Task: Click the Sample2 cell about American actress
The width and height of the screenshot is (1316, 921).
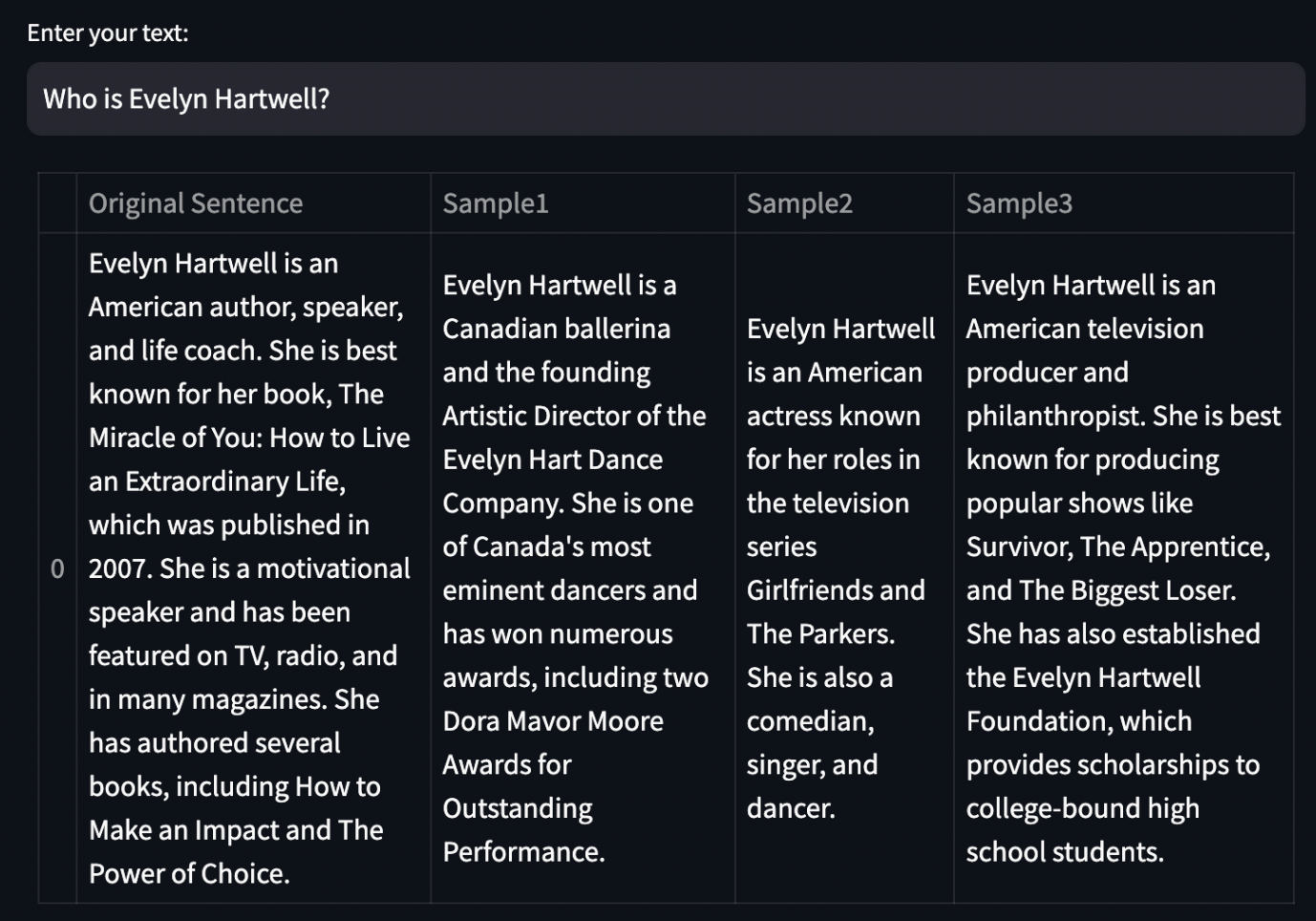Action: click(x=844, y=568)
